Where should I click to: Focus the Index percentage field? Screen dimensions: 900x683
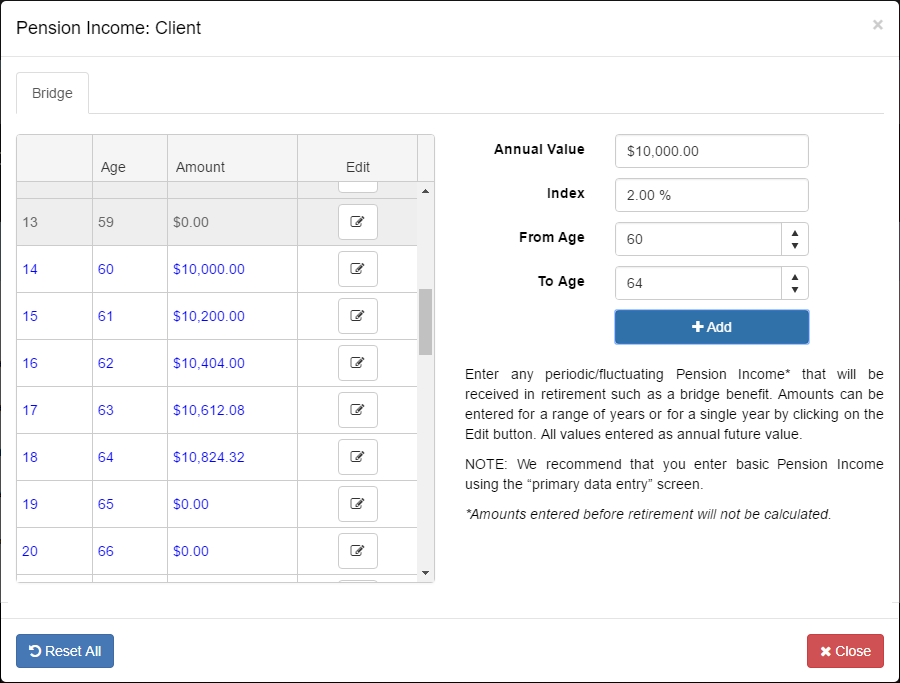pyautogui.click(x=711, y=195)
